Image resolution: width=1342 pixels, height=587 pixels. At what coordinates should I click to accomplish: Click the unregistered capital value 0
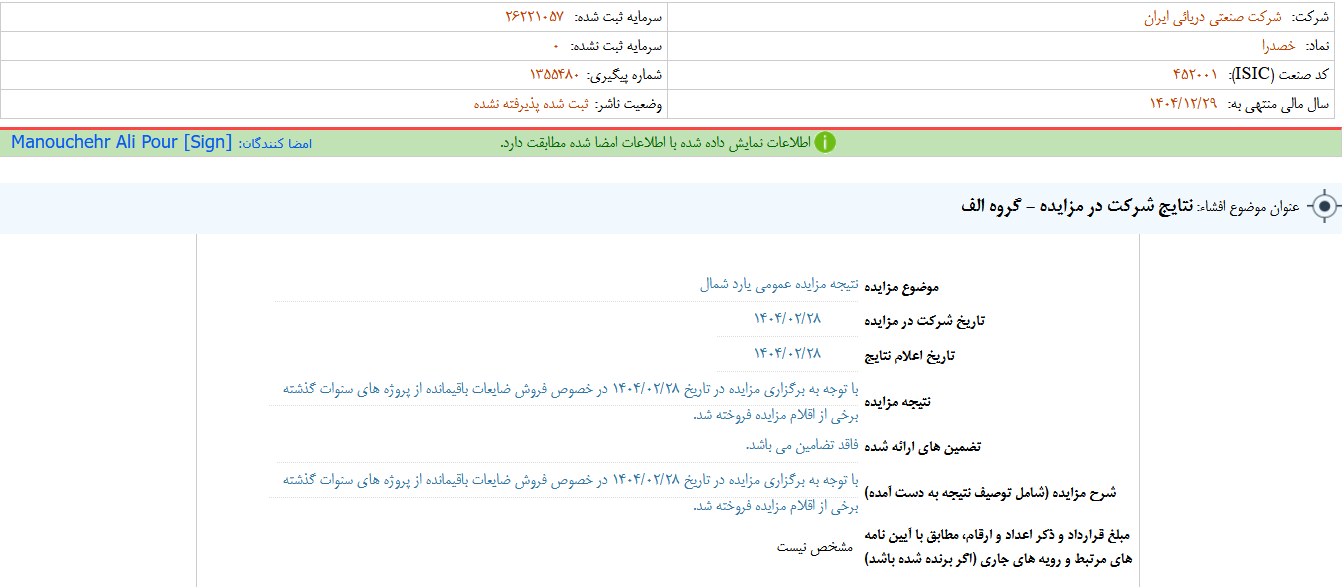click(x=556, y=46)
